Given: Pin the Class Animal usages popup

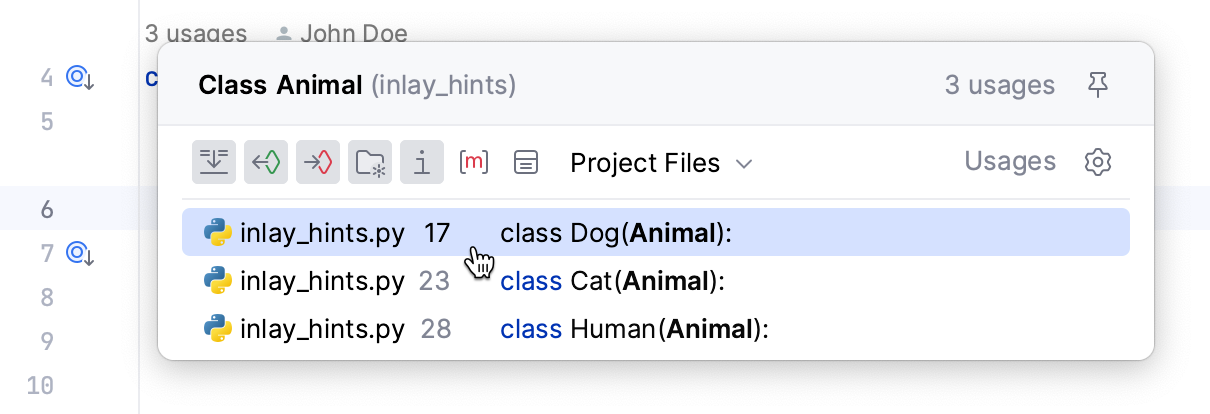Looking at the screenshot, I should [1098, 86].
